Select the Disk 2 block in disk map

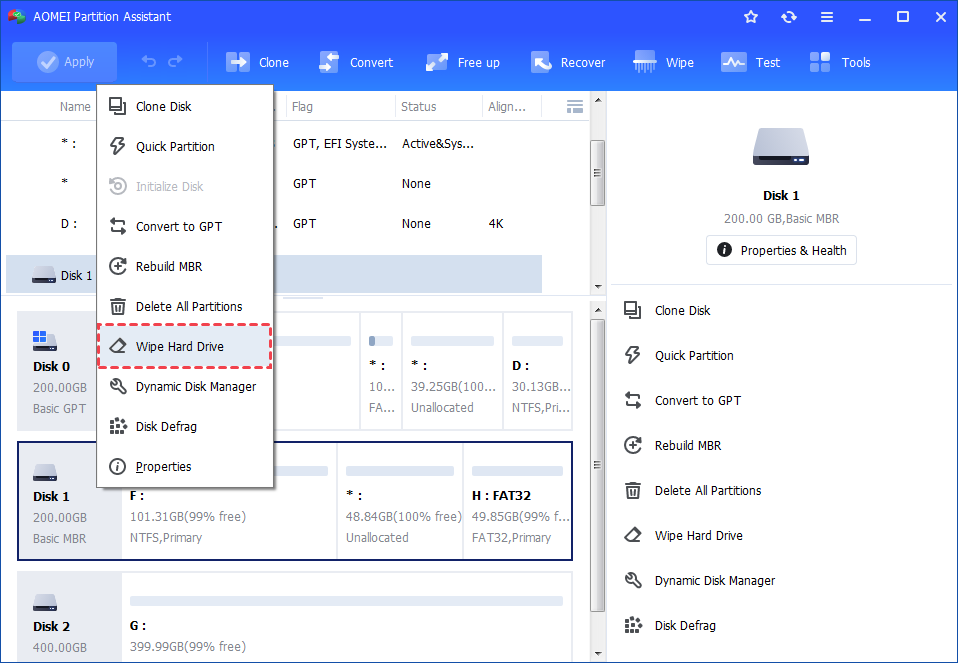69,617
